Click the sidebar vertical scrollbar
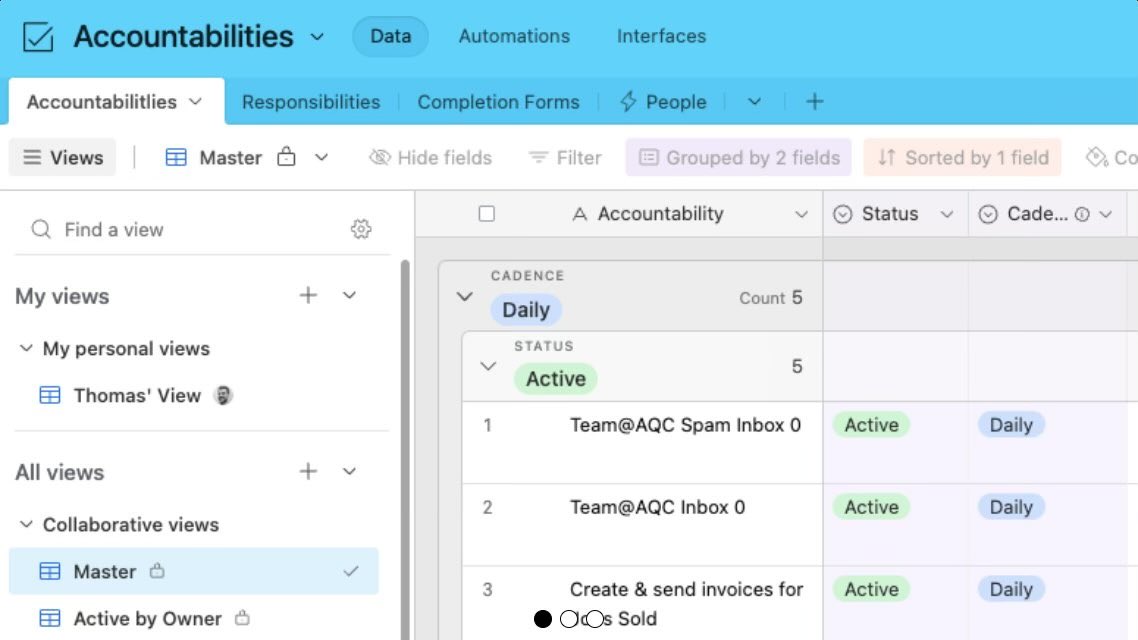This screenshot has width=1138, height=640. (x=405, y=450)
